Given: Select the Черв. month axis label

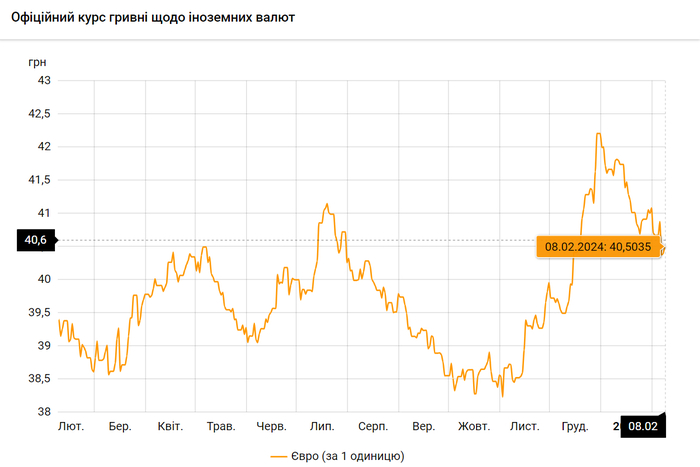Looking at the screenshot, I should pyautogui.click(x=271, y=427).
